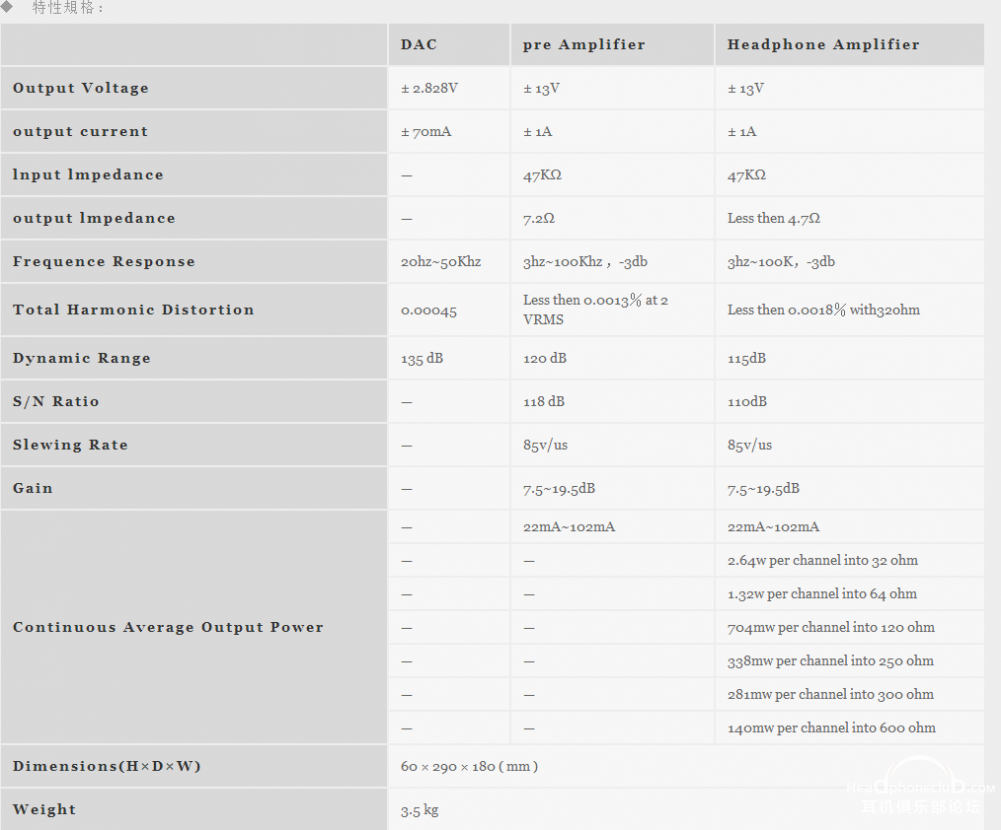Click the 135 dB dynamic range cell
This screenshot has width=1001, height=830.
point(449,358)
